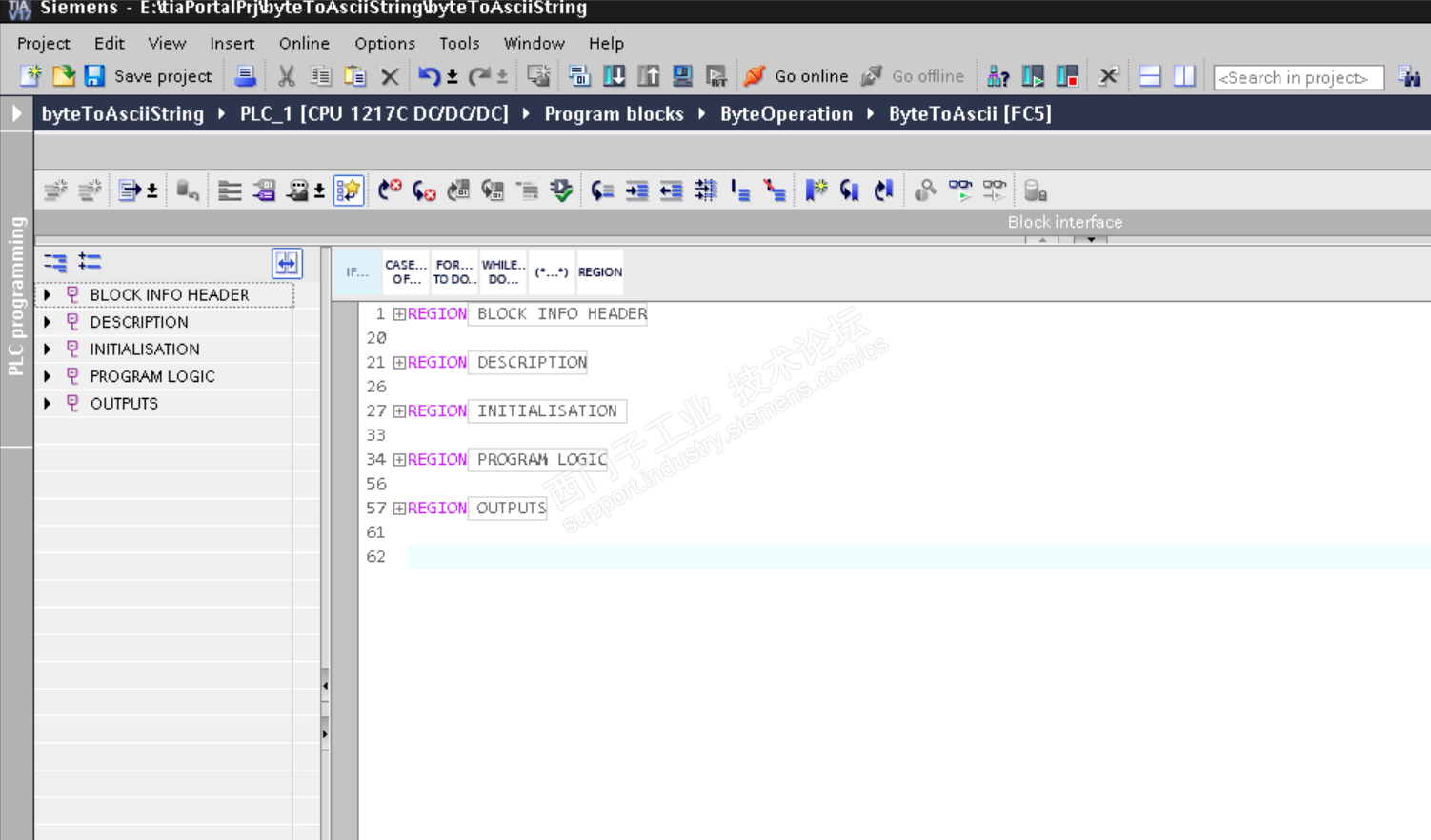Insert comment block (*...*) snippet
The height and width of the screenshot is (840, 1431).
click(x=552, y=272)
